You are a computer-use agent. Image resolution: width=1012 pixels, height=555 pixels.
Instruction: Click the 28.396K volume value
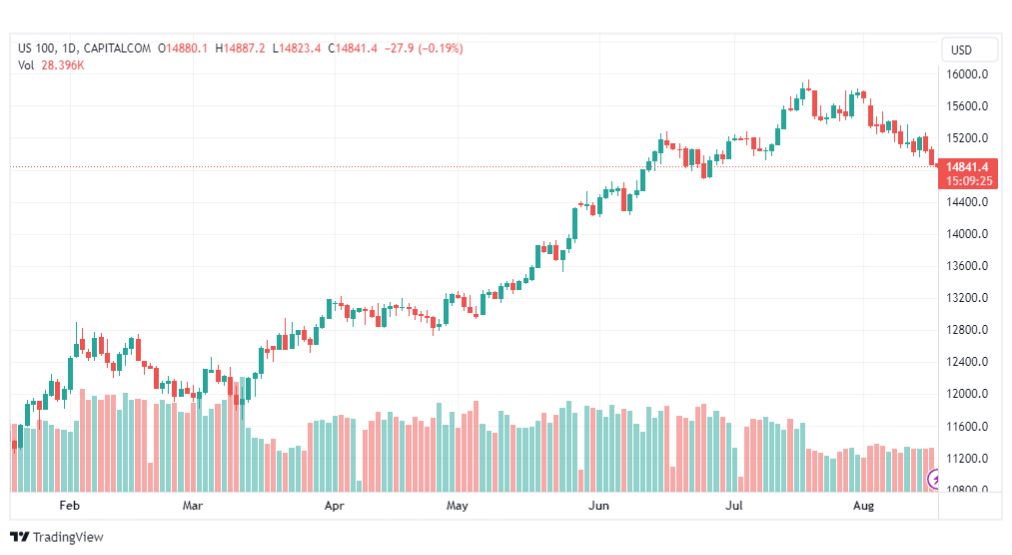tap(63, 66)
